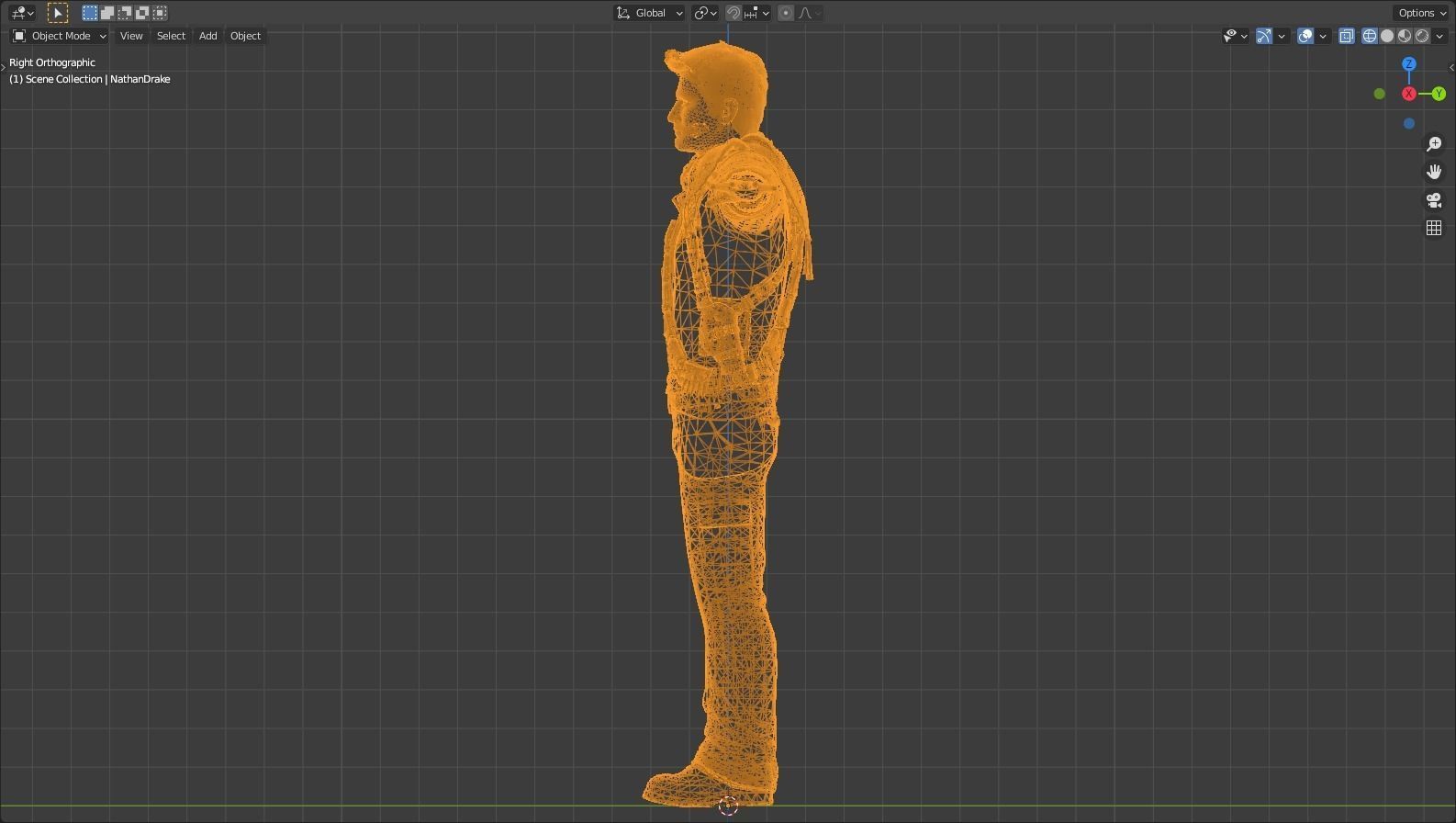Screen dimensions: 1456x823
Task: Open the Add menu
Action: [x=208, y=36]
